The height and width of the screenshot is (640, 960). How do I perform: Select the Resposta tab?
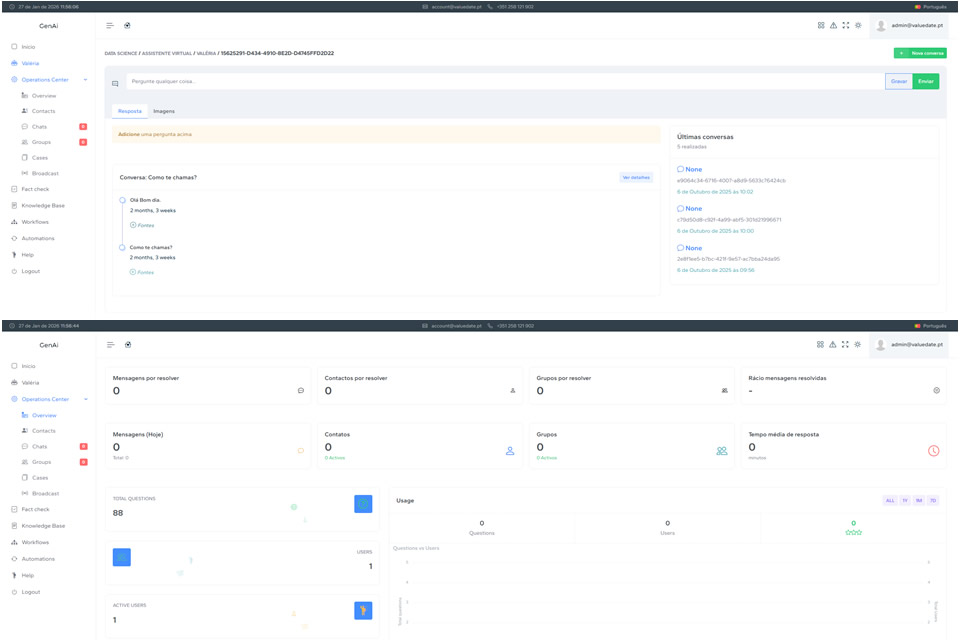(x=130, y=111)
